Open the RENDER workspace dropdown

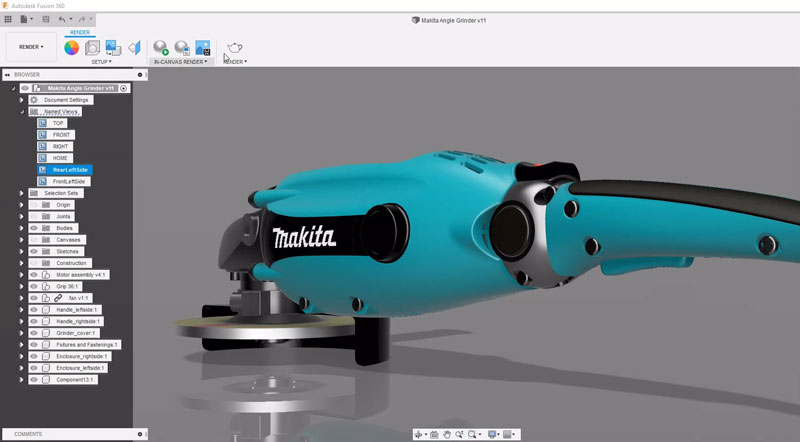[31, 47]
